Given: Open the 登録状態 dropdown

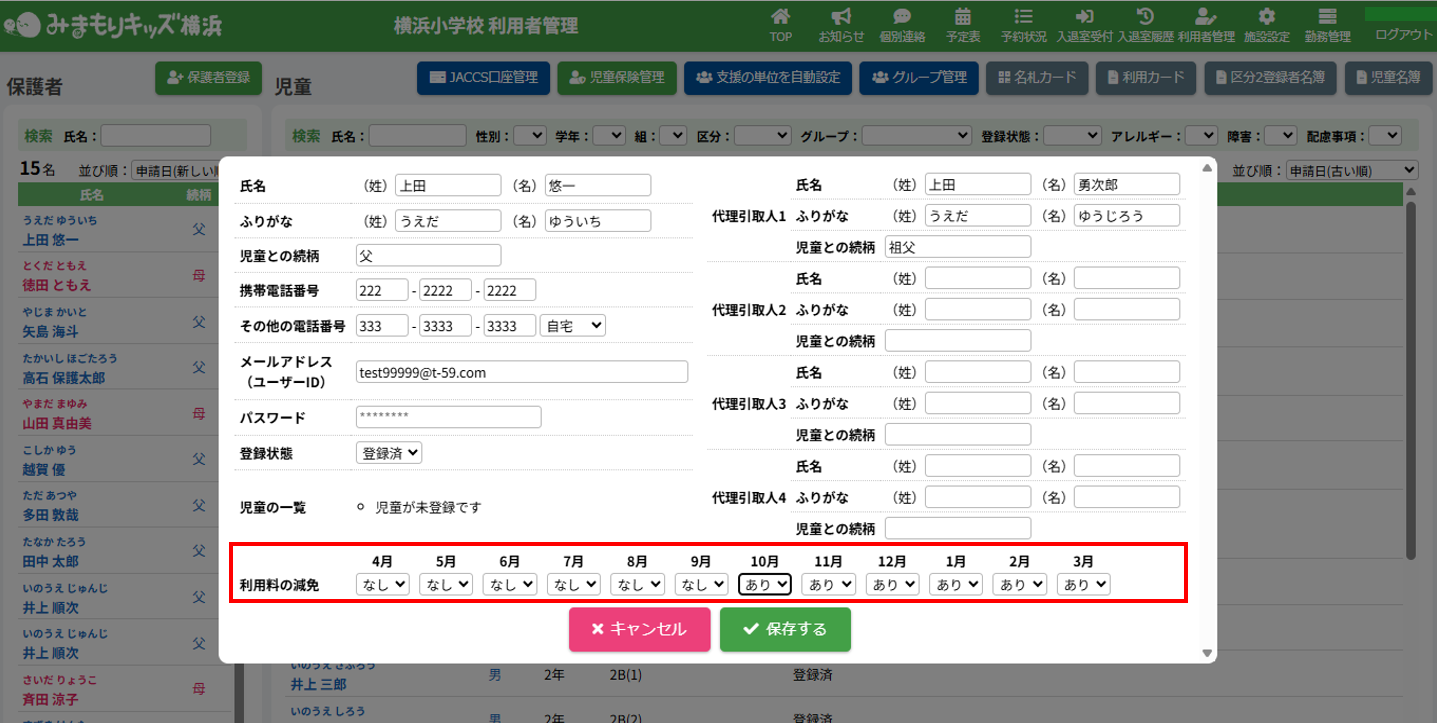Looking at the screenshot, I should [389, 453].
